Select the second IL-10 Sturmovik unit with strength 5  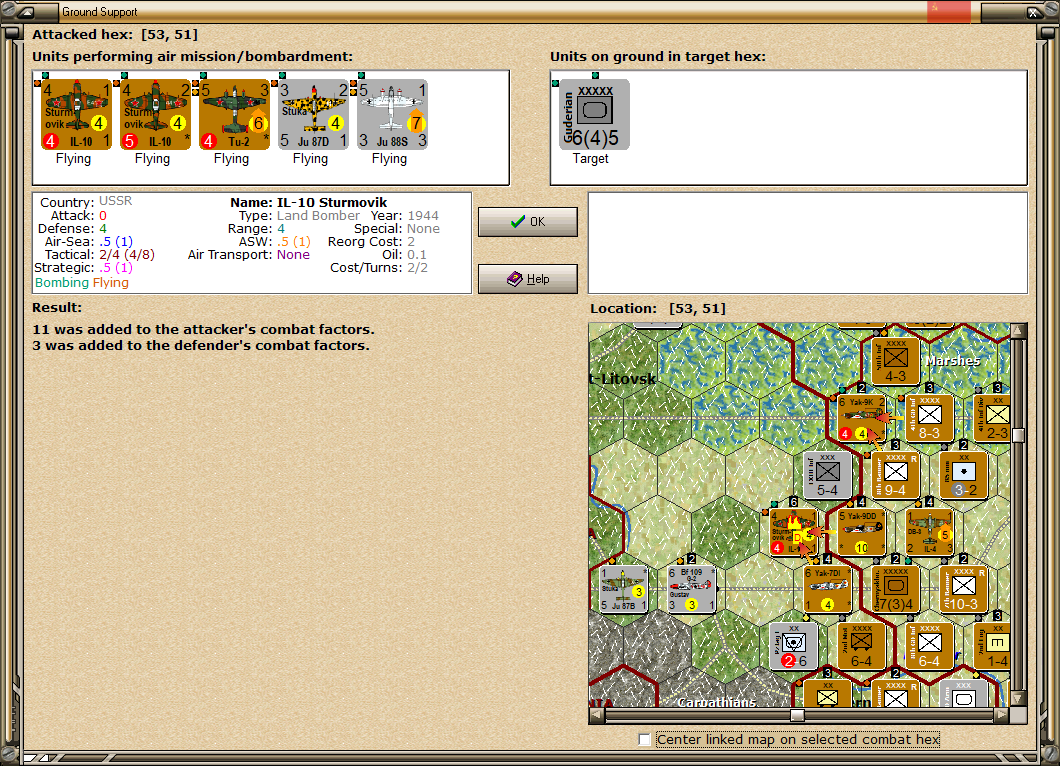[x=153, y=114]
